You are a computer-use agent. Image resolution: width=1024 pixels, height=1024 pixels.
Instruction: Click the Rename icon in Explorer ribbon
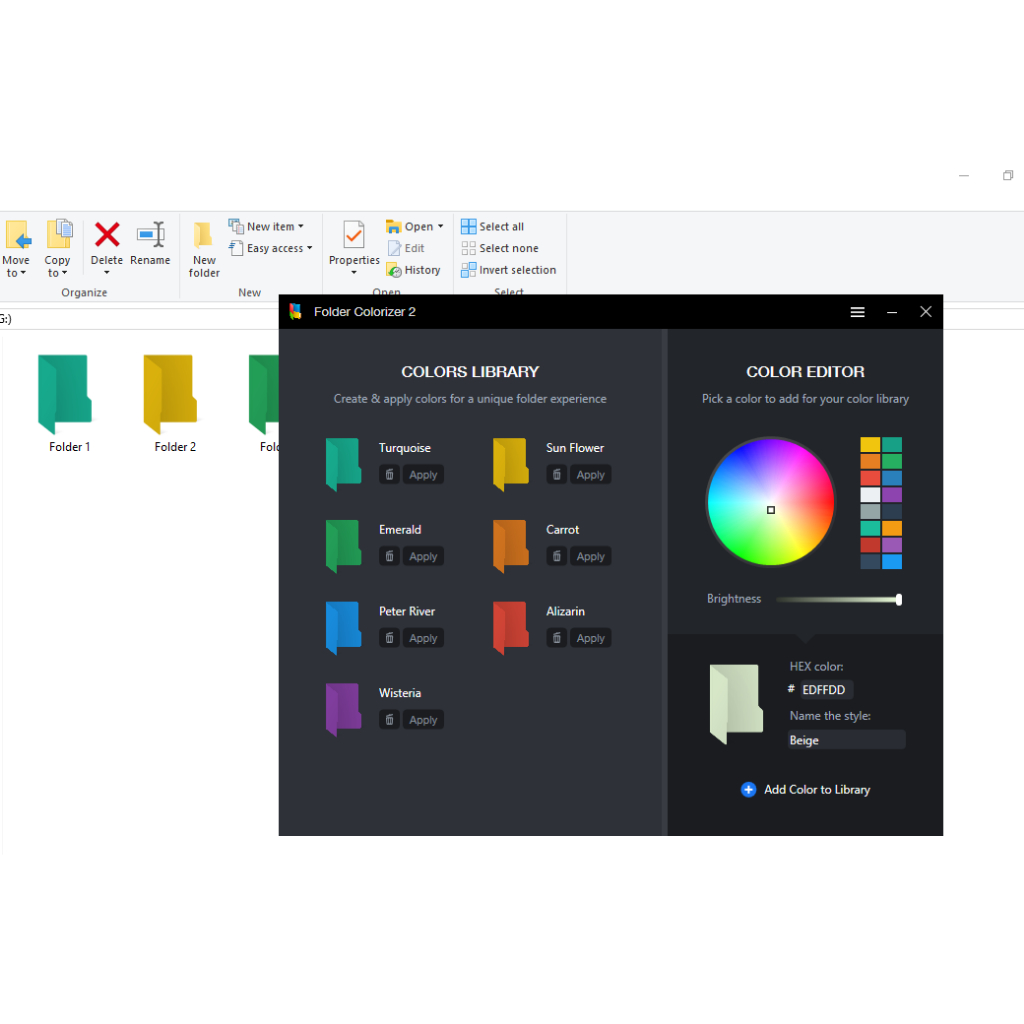click(150, 242)
